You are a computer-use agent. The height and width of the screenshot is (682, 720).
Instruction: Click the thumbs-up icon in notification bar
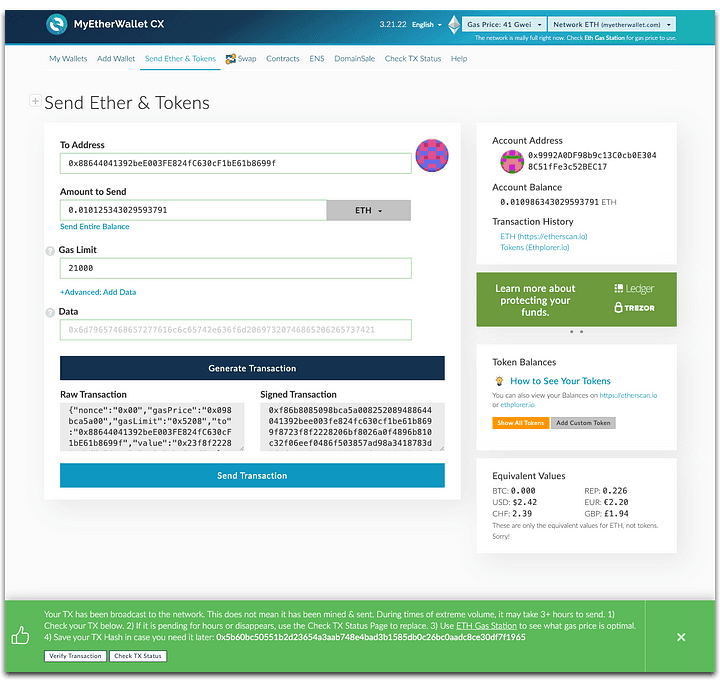pyautogui.click(x=20, y=636)
